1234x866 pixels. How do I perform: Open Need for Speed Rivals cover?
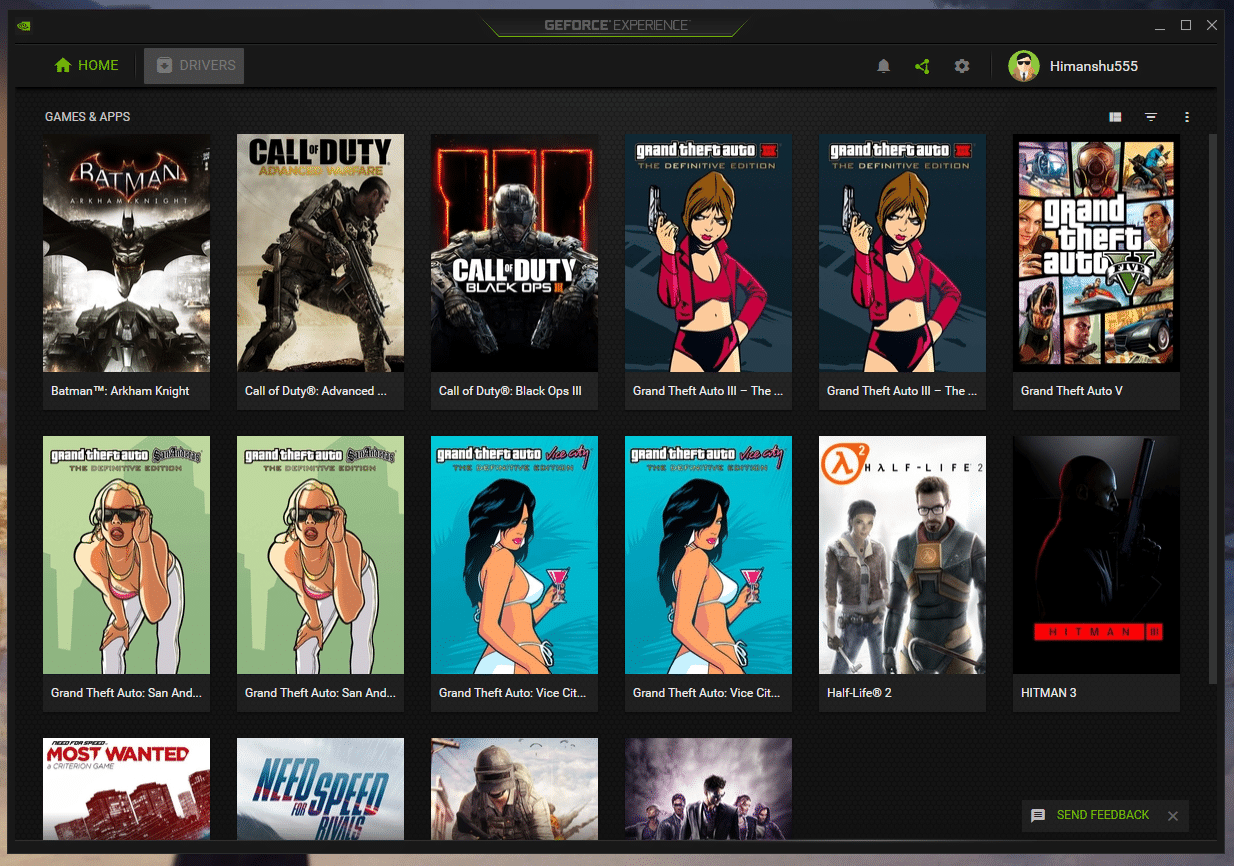click(320, 789)
